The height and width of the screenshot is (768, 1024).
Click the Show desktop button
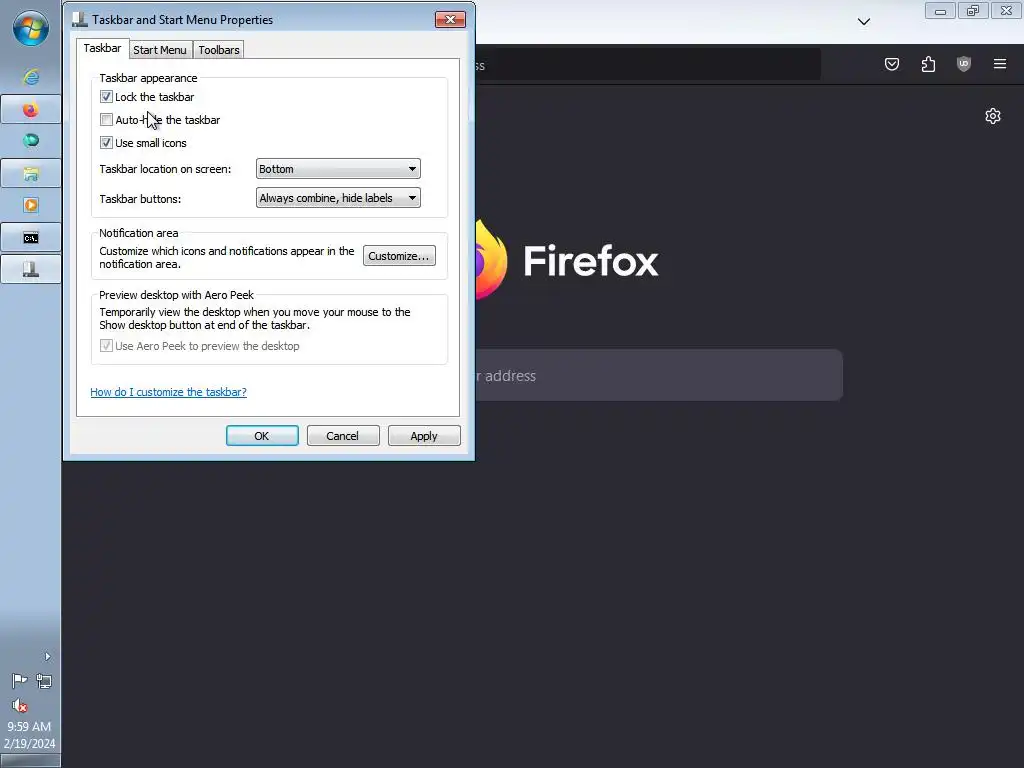point(31,761)
